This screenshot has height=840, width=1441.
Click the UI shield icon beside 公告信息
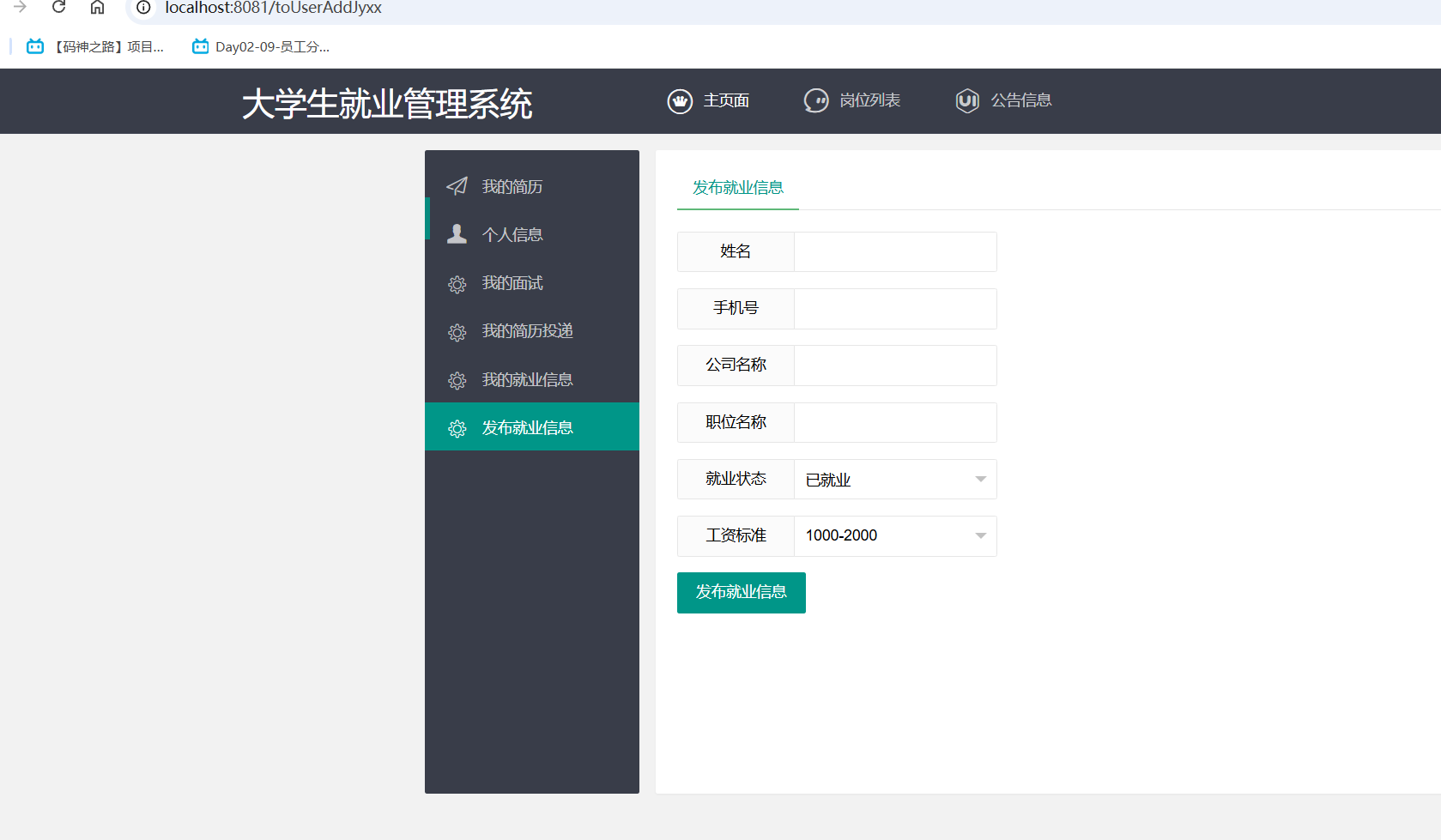tap(967, 101)
